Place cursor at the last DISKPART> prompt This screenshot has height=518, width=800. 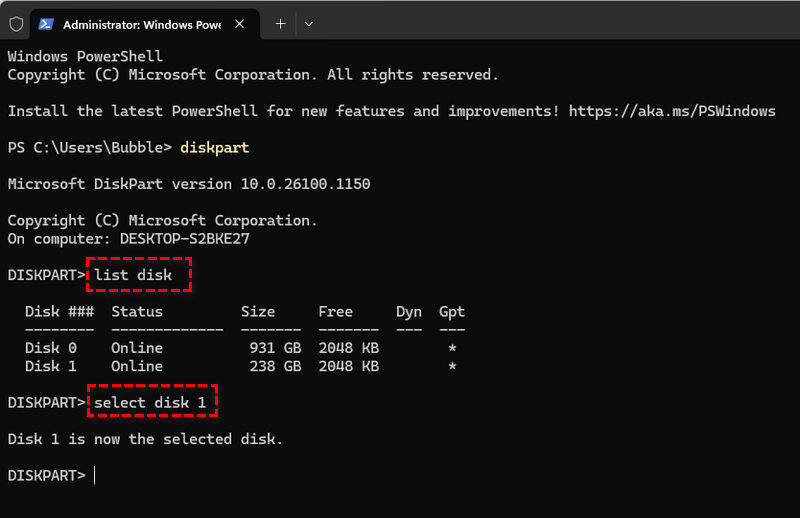95,476
